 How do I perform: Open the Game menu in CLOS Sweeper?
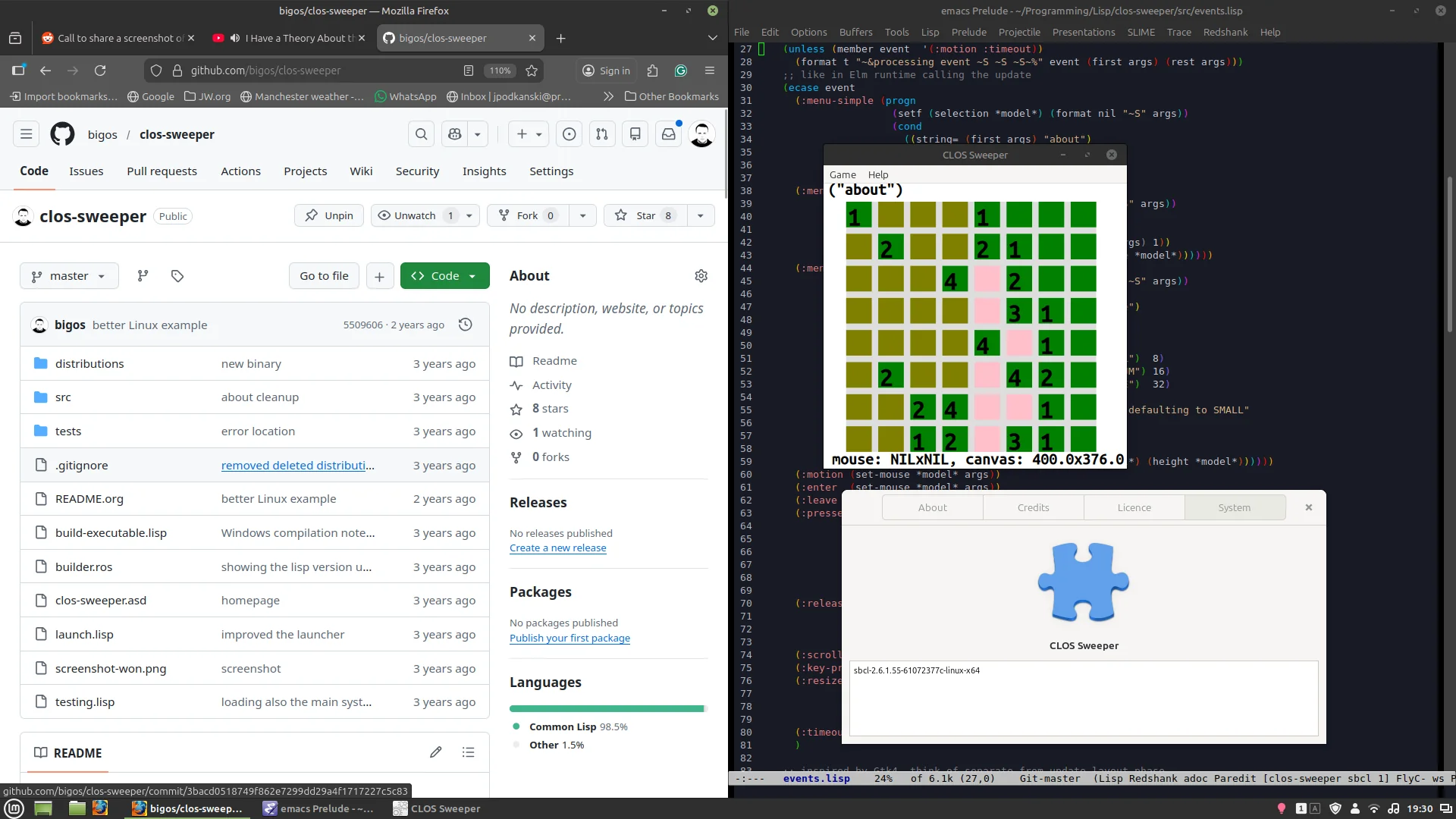tap(842, 174)
